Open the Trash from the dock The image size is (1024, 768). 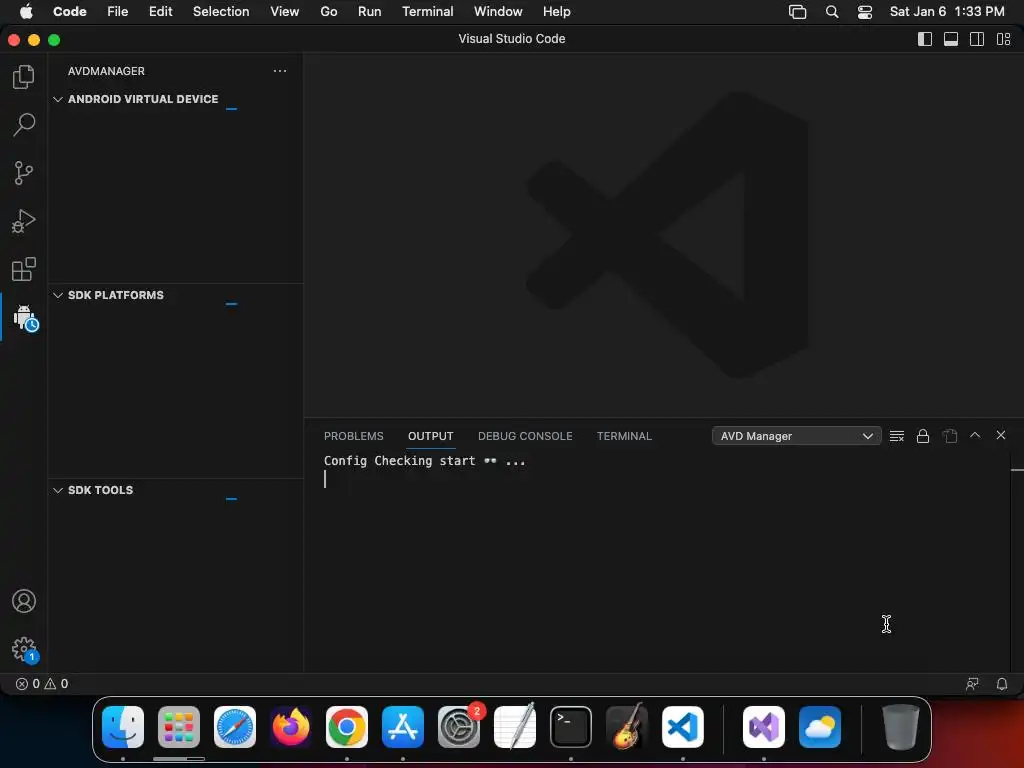(901, 727)
